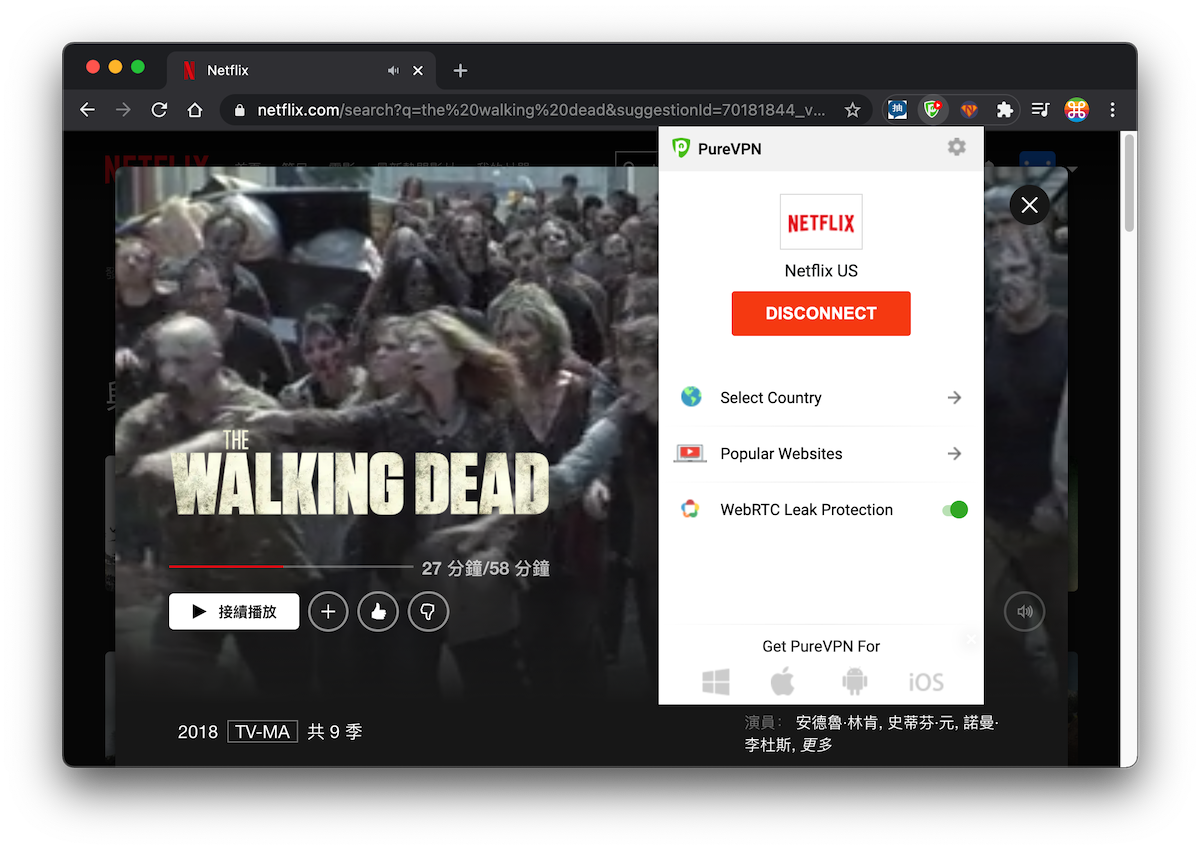
Task: Click the red shield extension icon right of PureVPN
Action: (x=969, y=110)
